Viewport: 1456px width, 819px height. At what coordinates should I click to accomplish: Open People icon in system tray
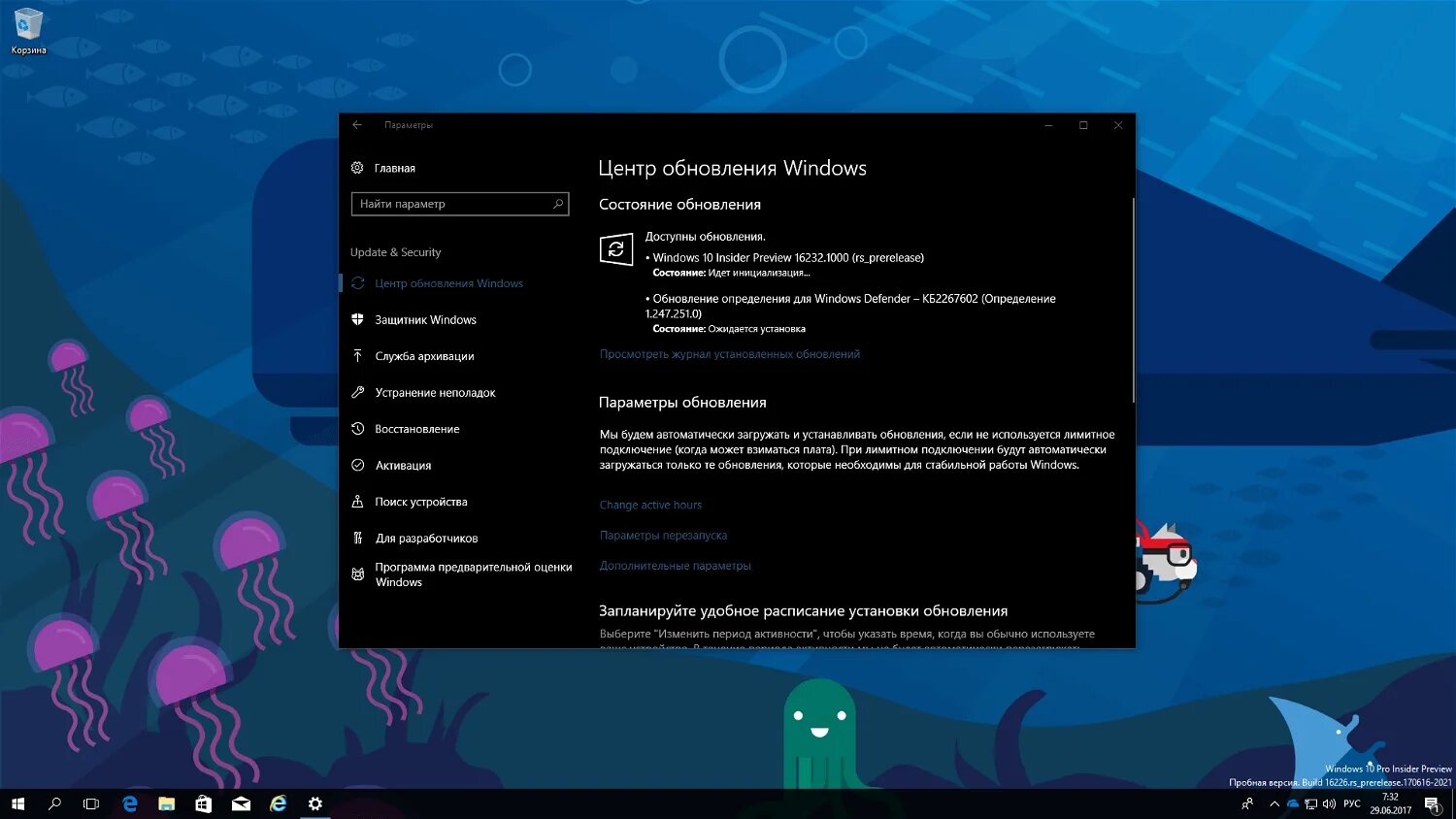[x=1247, y=803]
